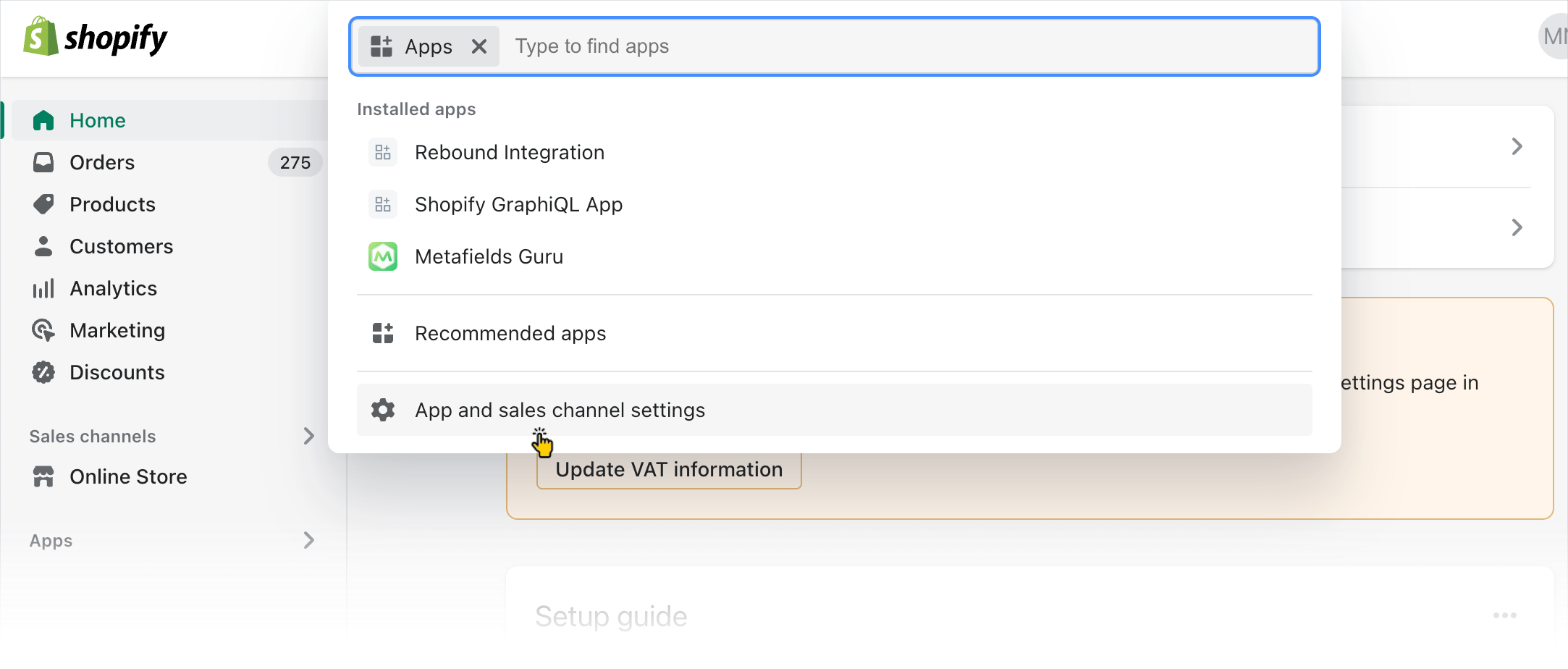
Task: Click the Recommended apps grid icon
Action: pyautogui.click(x=383, y=333)
